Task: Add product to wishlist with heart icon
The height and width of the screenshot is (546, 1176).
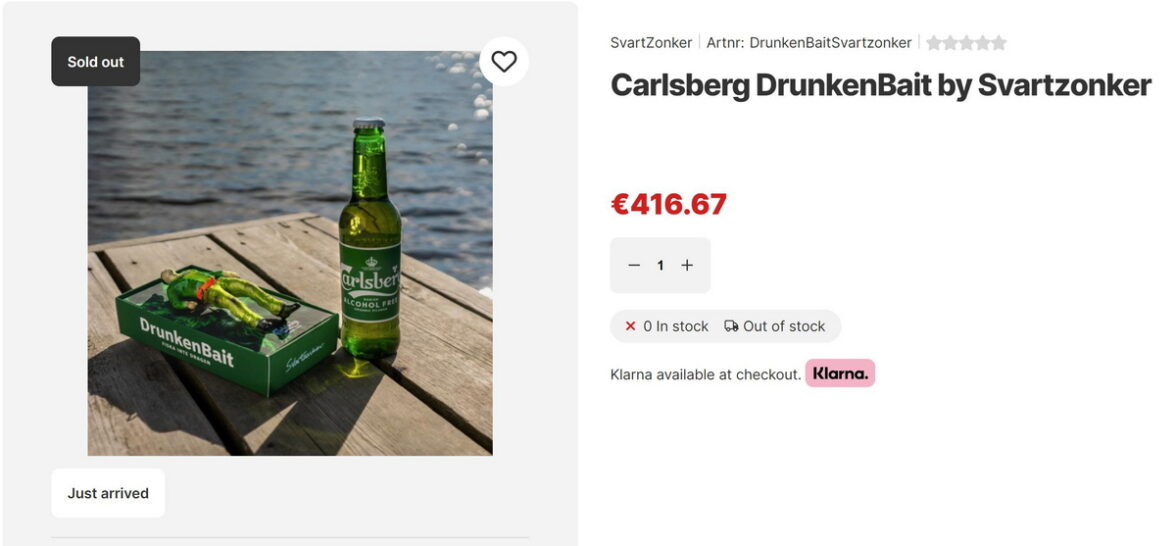Action: 504,62
